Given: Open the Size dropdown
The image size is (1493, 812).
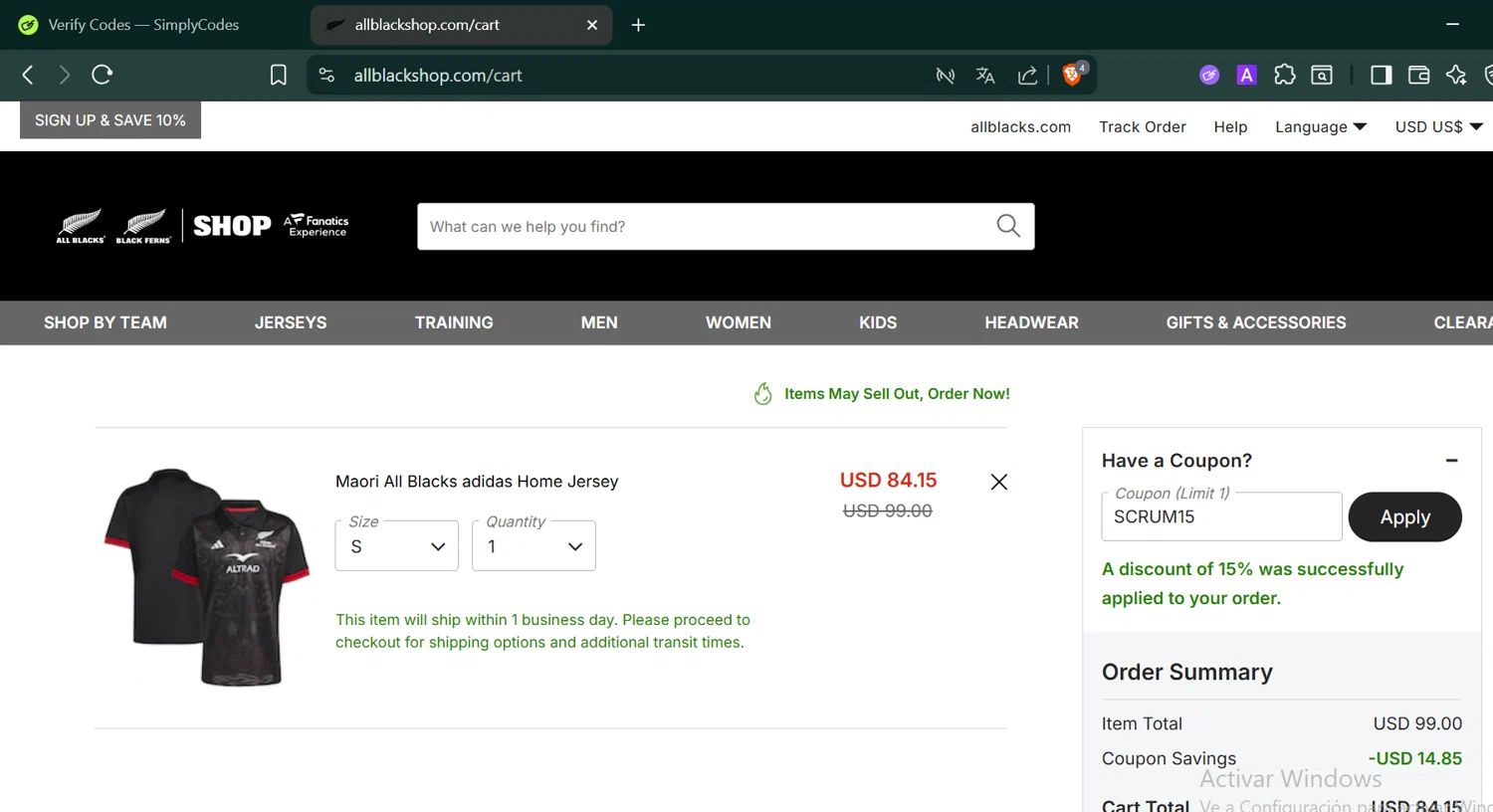Looking at the screenshot, I should 397,545.
